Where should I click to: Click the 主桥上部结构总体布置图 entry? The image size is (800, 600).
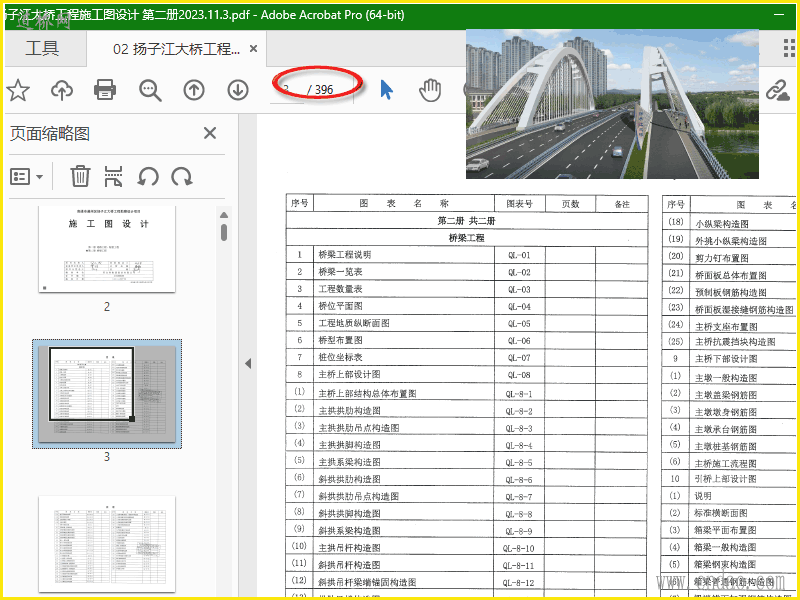pos(367,393)
